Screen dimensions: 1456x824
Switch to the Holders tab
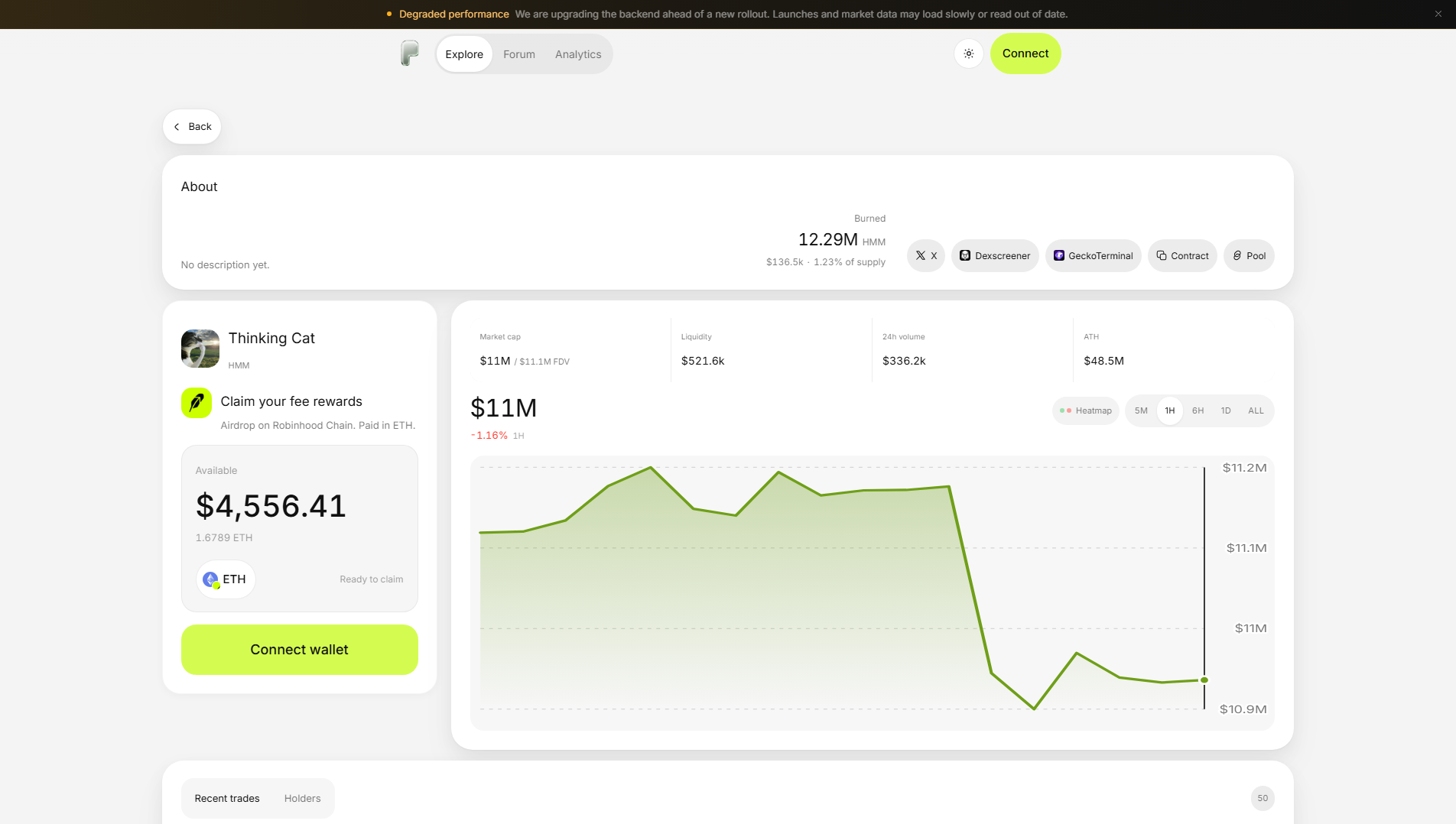[303, 798]
